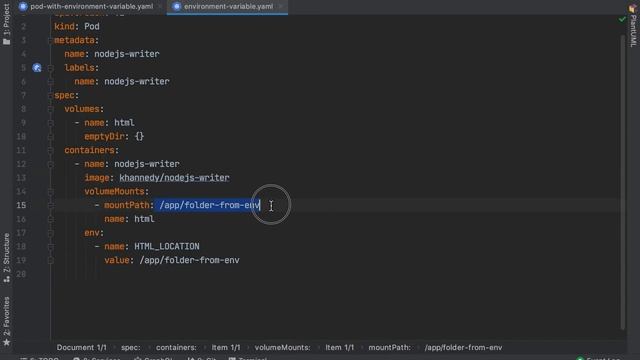Image resolution: width=640 pixels, height=360 pixels.
Task: Fold the mountPath list item on line 15
Action: (50, 205)
